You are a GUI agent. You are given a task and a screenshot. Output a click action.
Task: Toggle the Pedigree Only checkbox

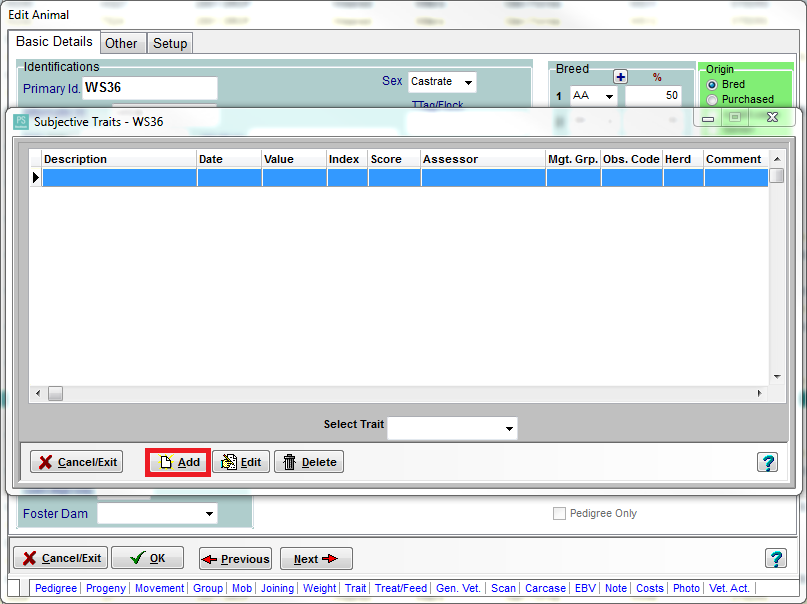click(x=559, y=513)
